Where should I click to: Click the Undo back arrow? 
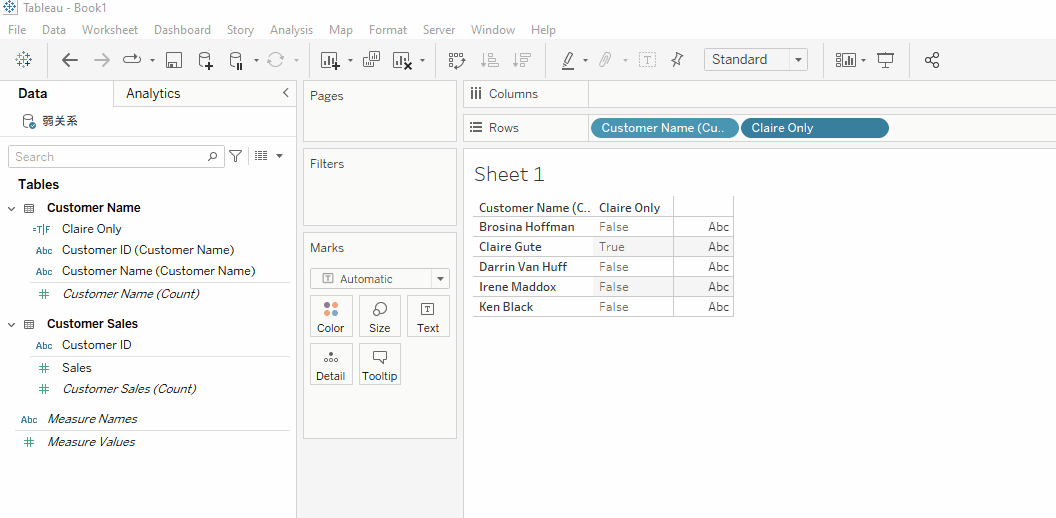(x=70, y=60)
